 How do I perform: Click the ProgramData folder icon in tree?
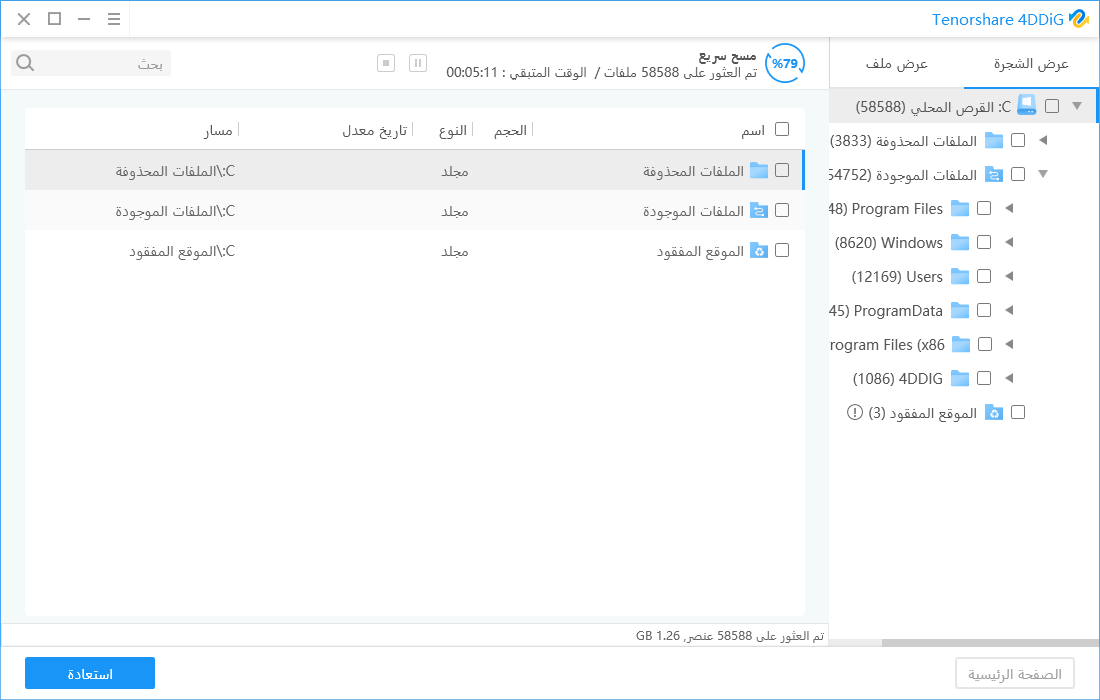(x=960, y=310)
